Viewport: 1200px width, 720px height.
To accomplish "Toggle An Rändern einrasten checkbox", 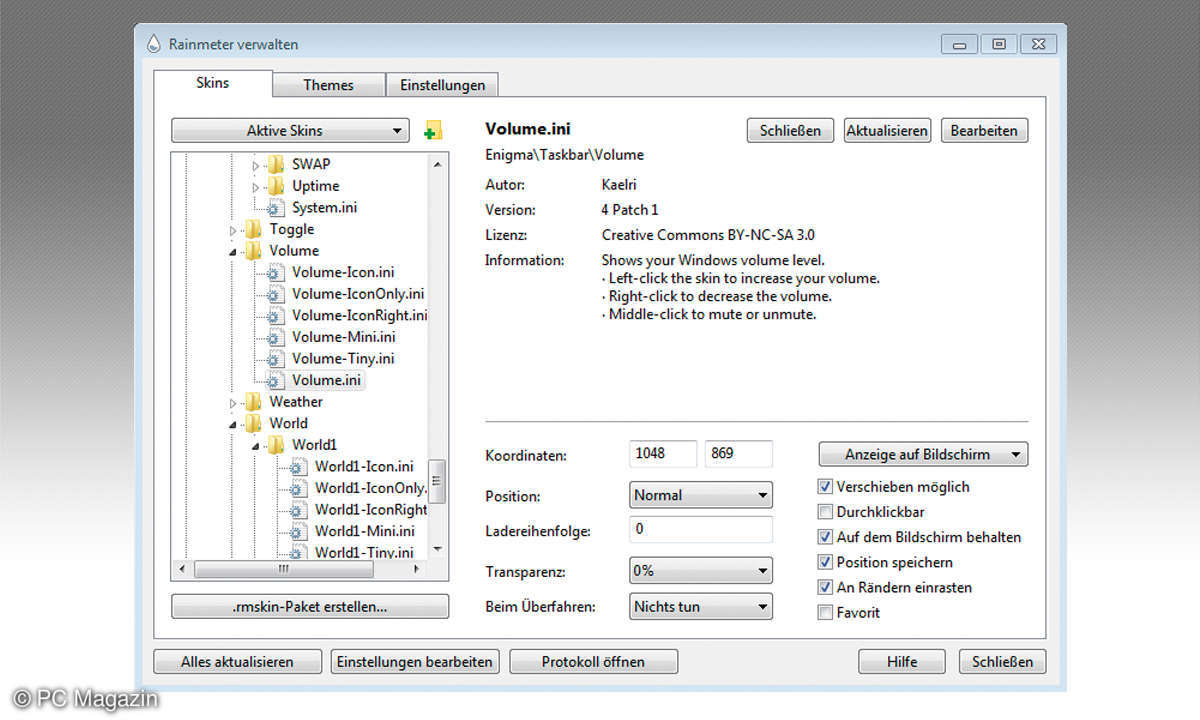I will (825, 587).
